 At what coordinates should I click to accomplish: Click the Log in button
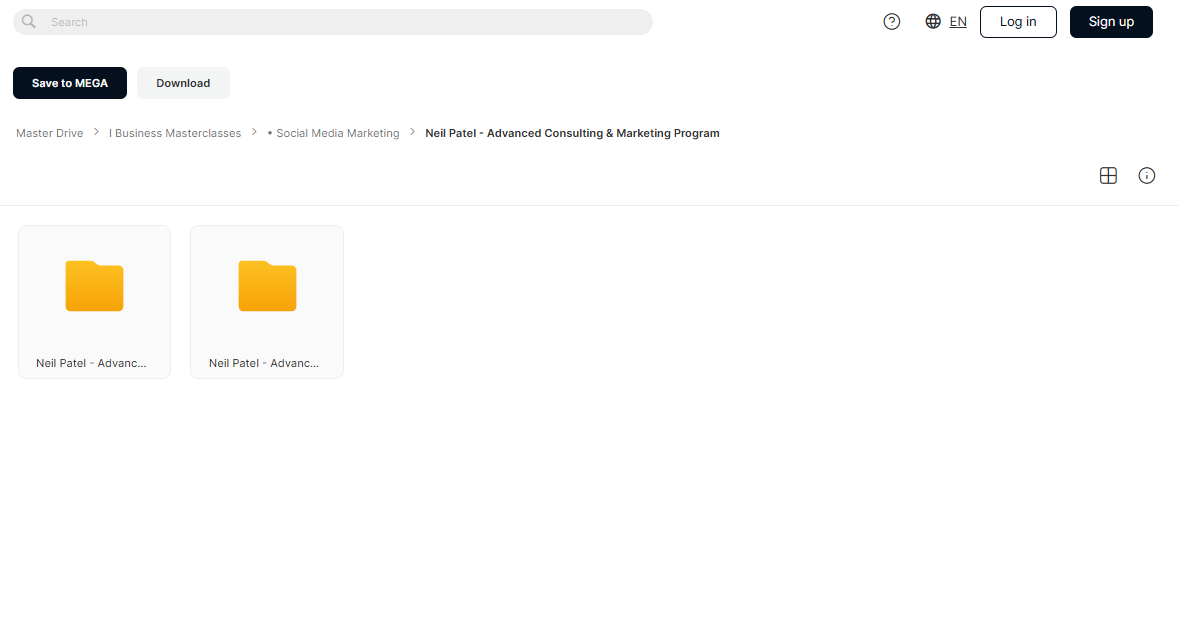1018,22
